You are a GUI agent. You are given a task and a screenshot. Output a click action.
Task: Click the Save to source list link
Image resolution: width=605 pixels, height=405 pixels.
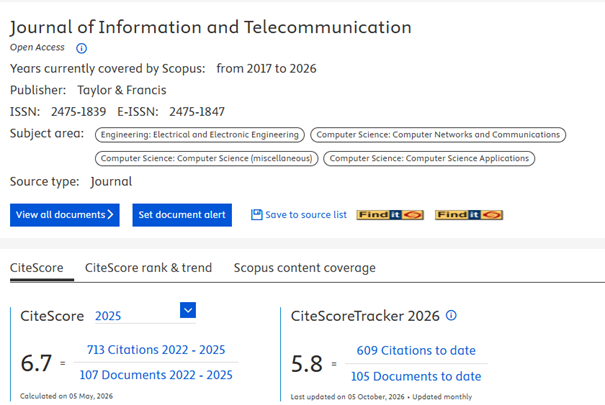pos(306,214)
